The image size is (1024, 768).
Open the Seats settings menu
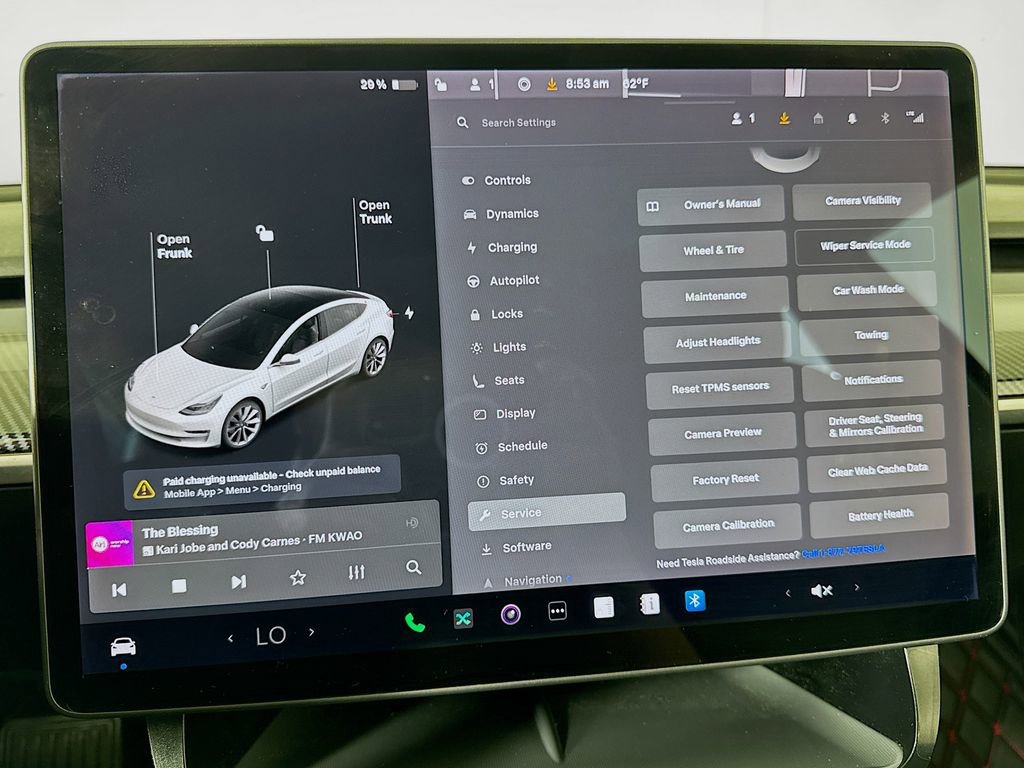pyautogui.click(x=499, y=381)
